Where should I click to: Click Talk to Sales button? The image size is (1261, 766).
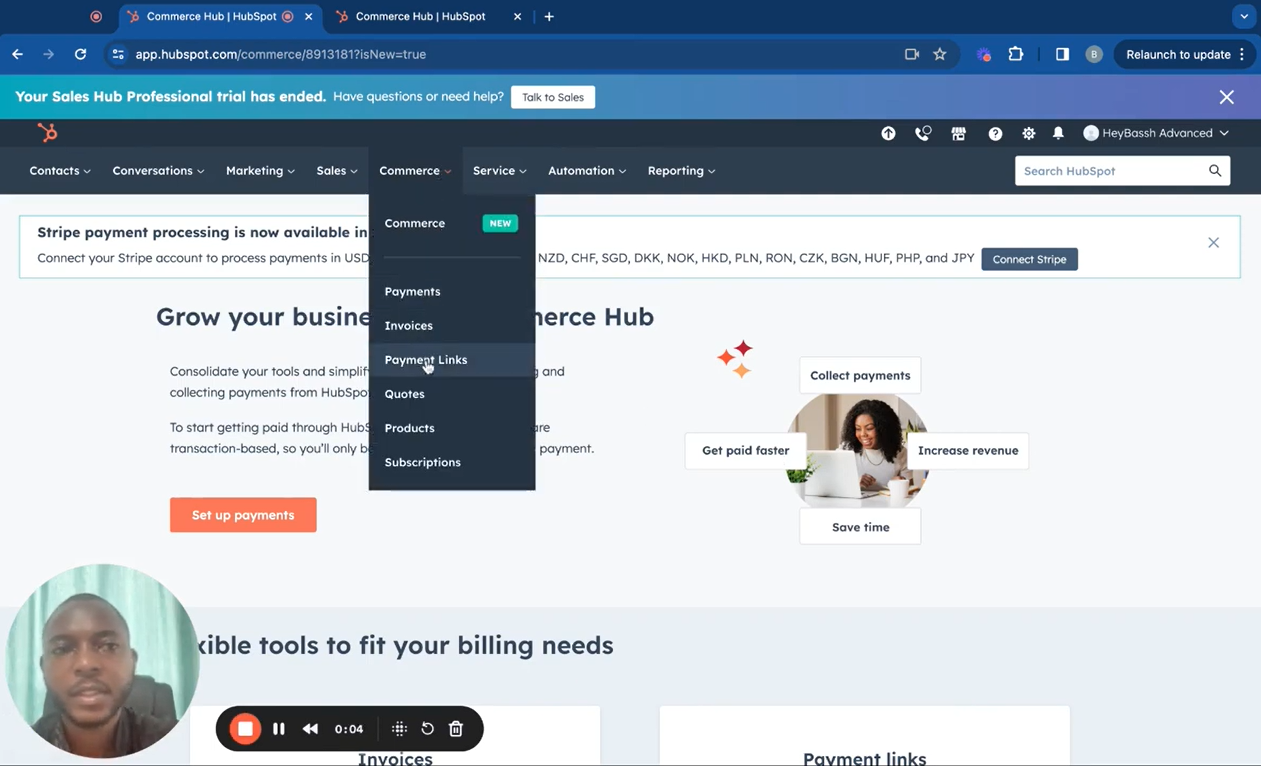553,97
